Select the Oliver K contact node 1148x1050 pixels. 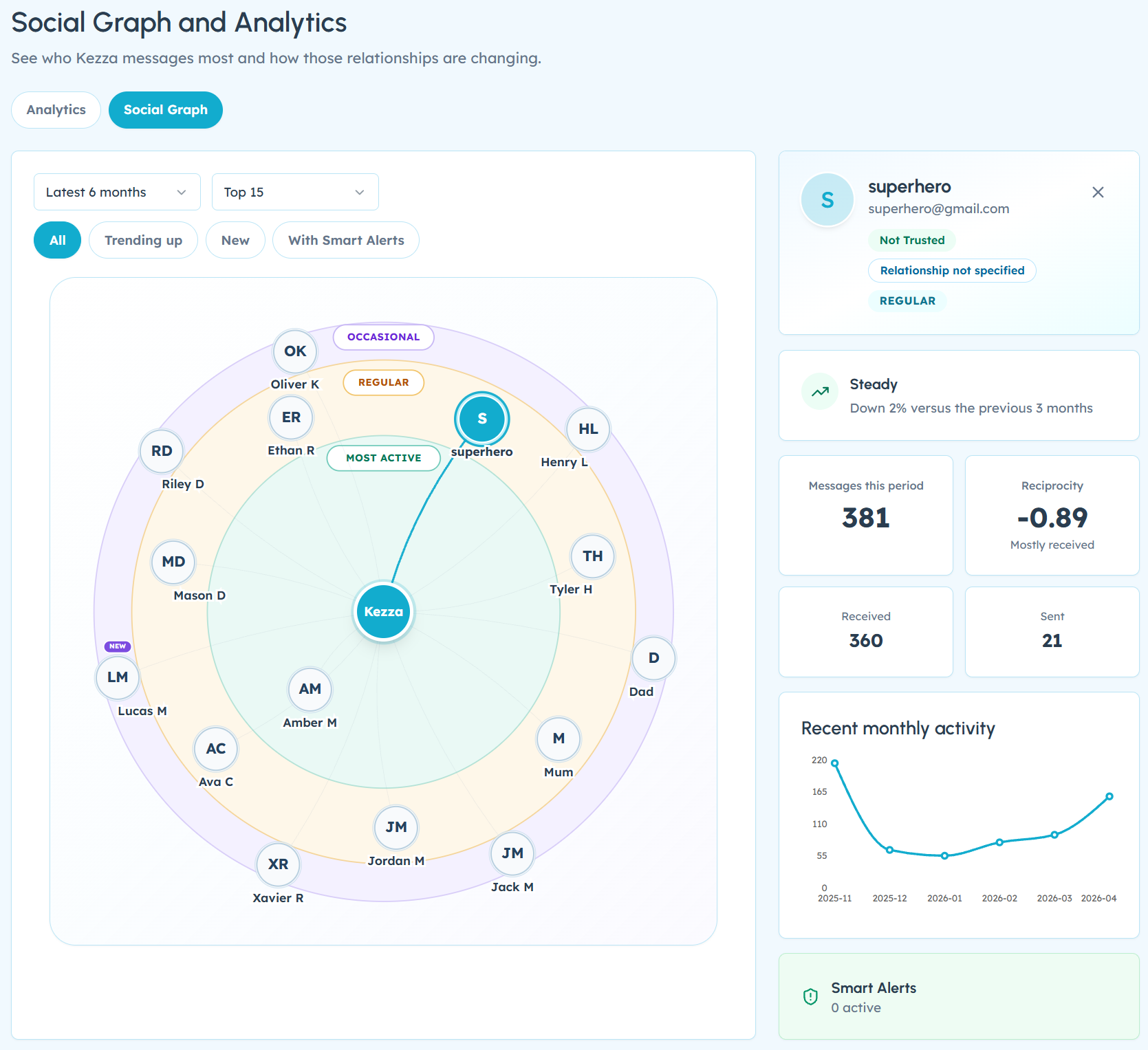pyautogui.click(x=295, y=351)
